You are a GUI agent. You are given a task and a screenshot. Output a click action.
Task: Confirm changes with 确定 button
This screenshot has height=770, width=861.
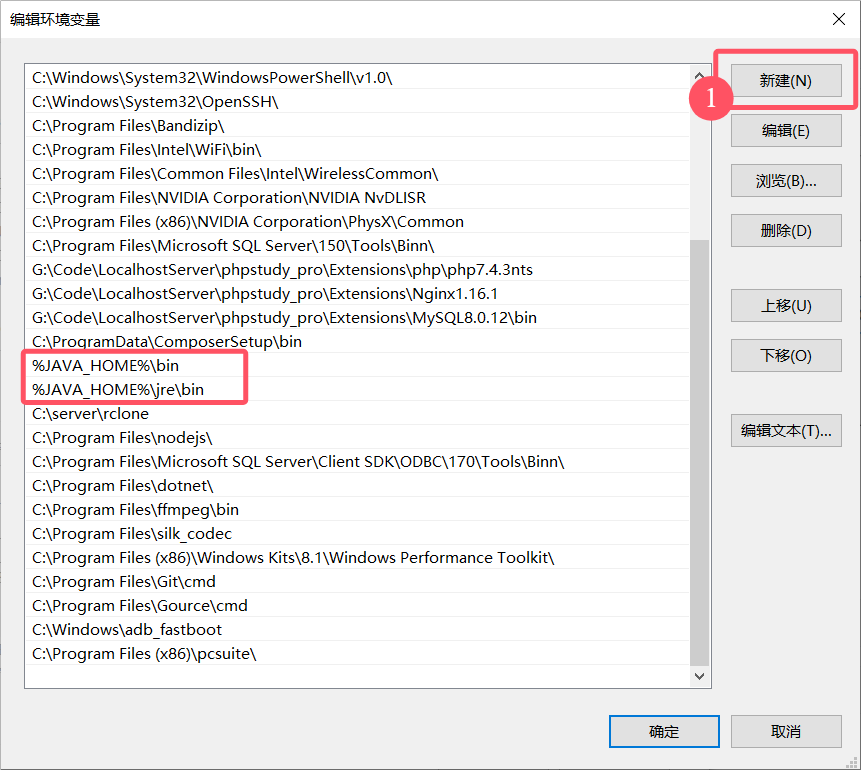[x=663, y=731]
